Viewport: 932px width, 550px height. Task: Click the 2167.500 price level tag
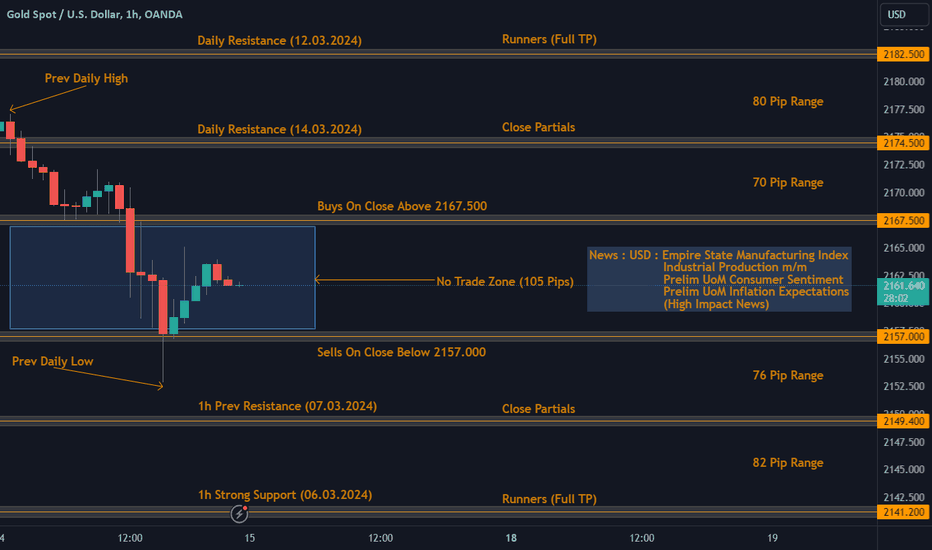tap(903, 221)
